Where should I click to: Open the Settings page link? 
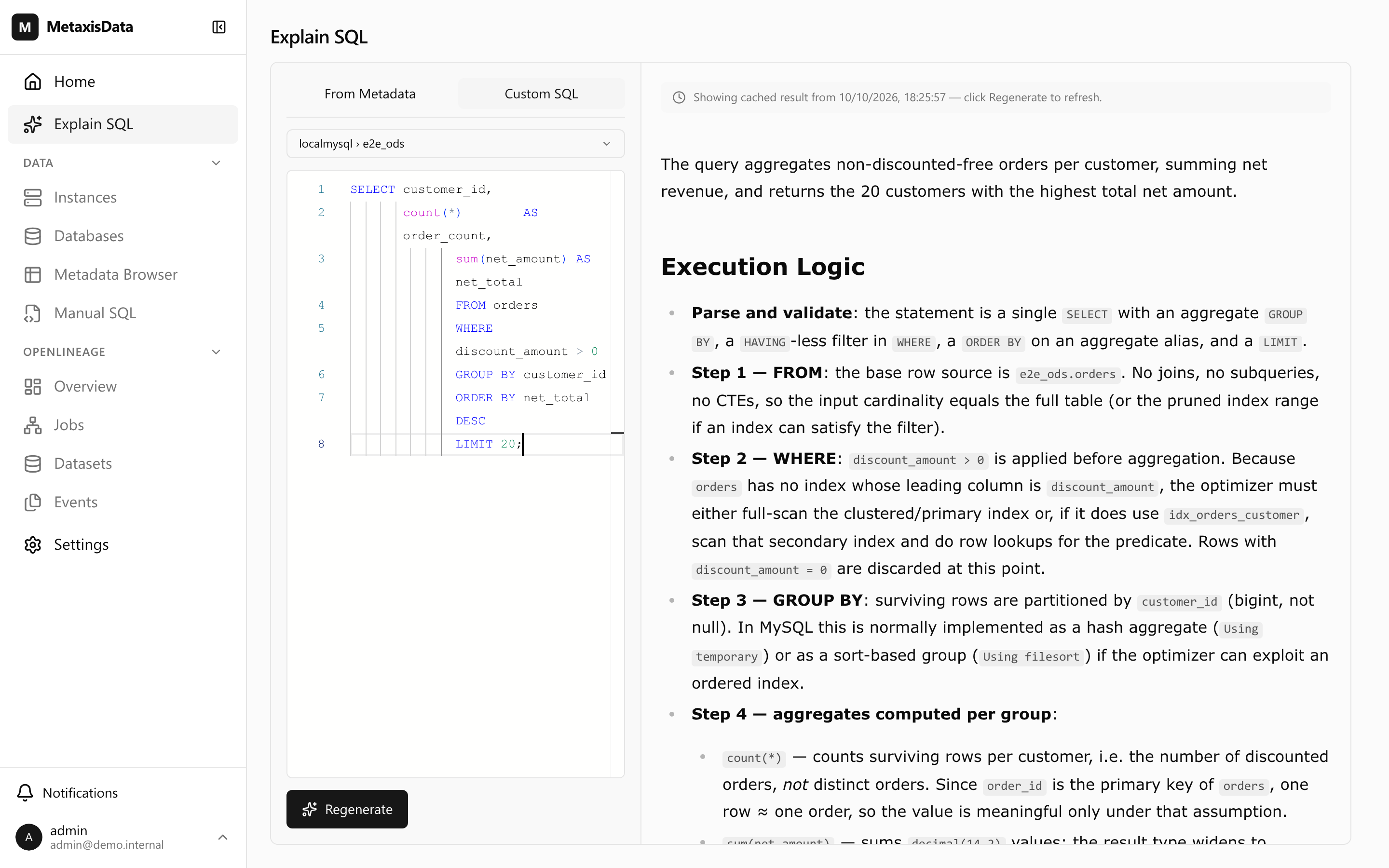[123, 544]
